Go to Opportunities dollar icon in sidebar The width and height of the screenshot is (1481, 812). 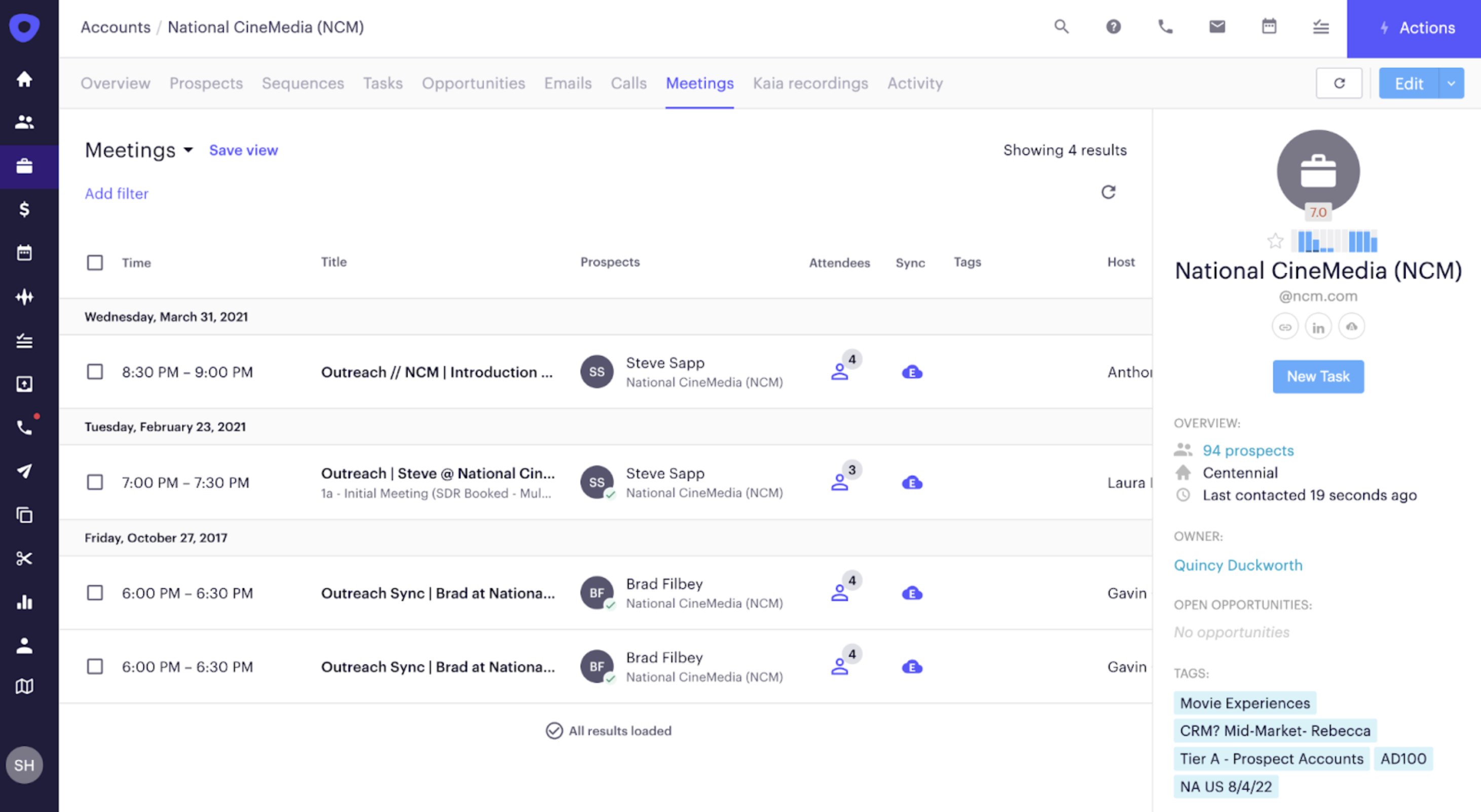click(x=24, y=209)
